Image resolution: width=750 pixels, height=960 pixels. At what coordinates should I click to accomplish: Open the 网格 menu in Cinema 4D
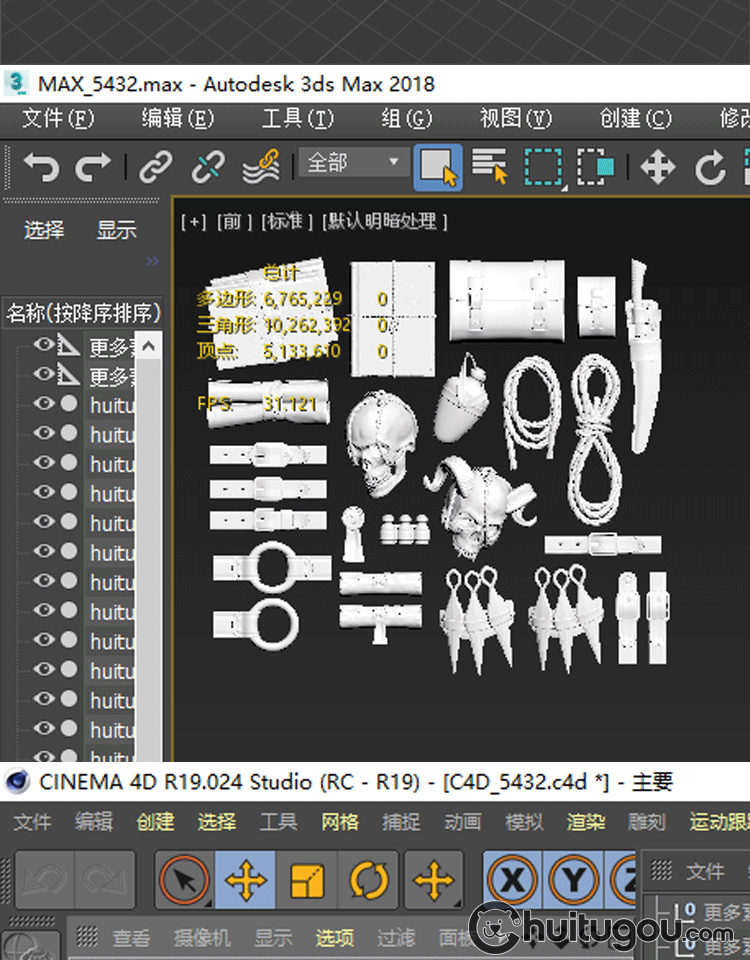point(340,822)
